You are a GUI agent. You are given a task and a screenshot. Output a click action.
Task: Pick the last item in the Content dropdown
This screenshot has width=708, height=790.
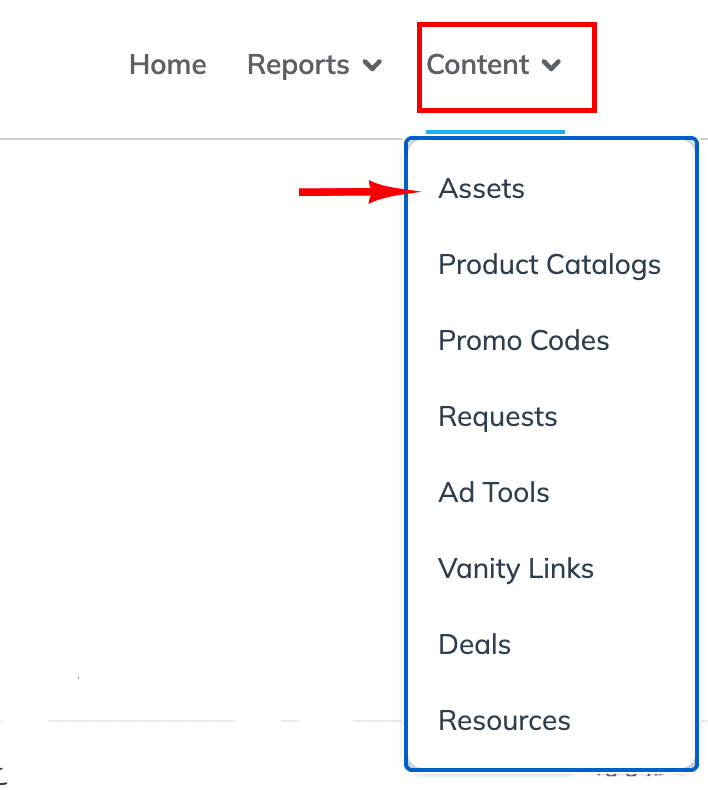click(504, 721)
